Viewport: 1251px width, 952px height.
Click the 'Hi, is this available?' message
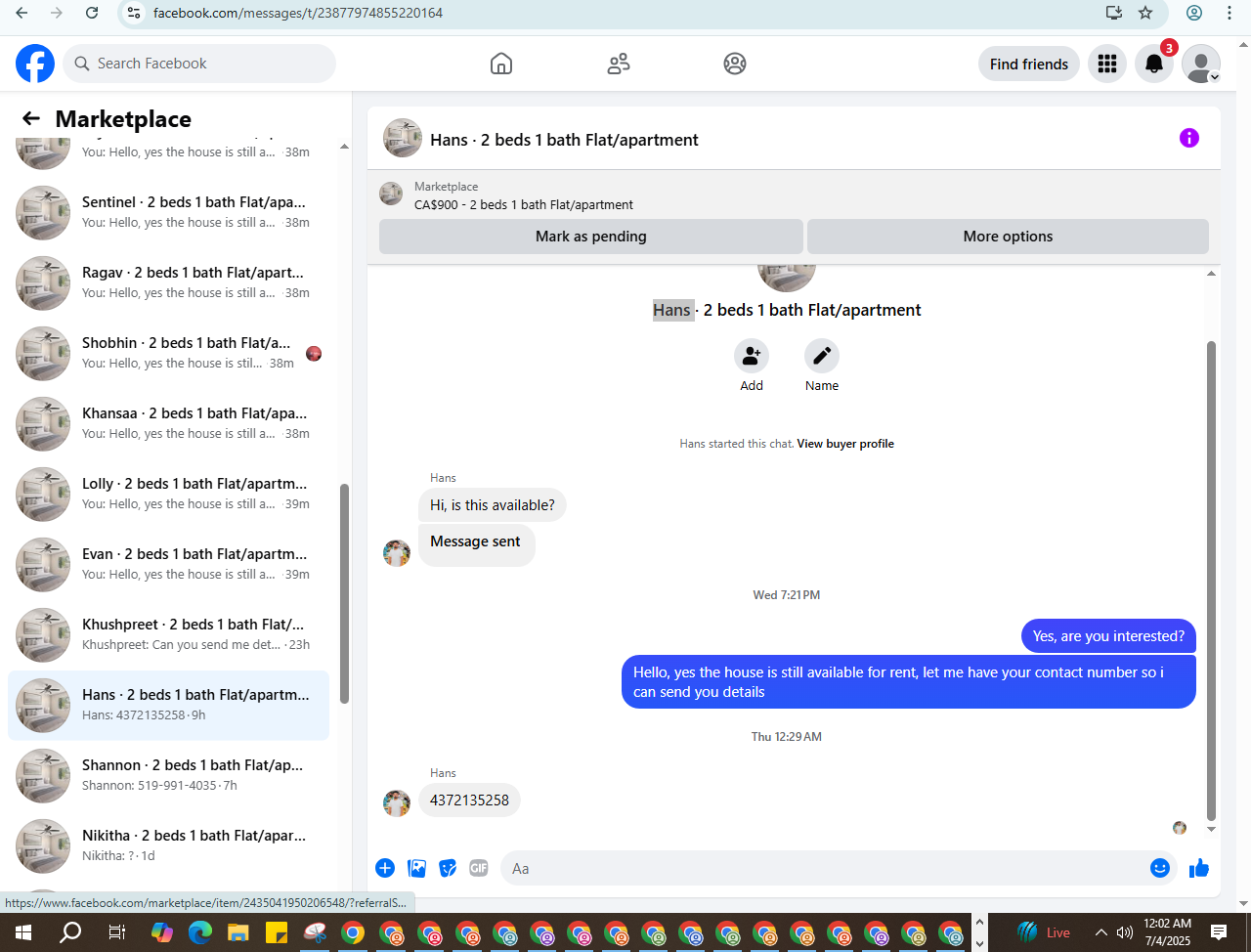pos(493,505)
